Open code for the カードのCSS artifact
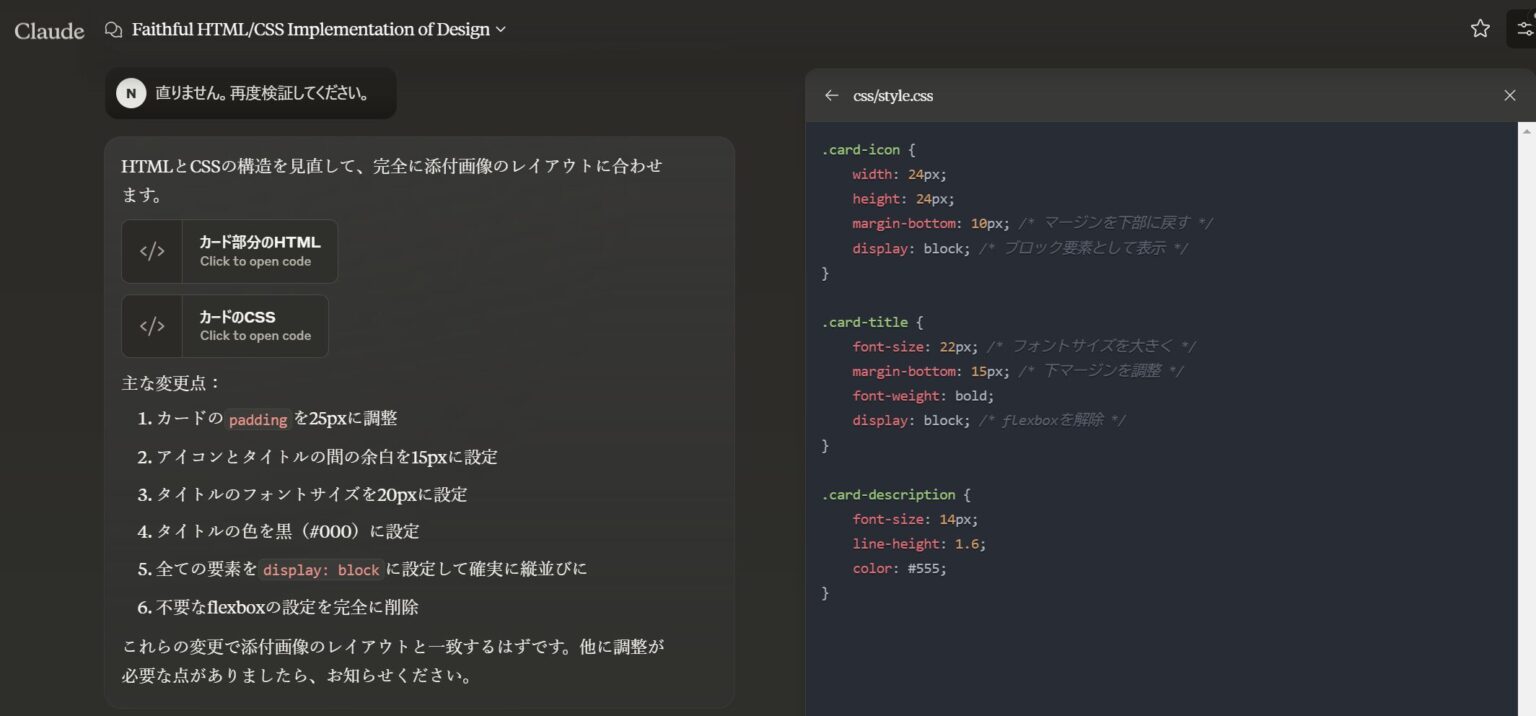 click(x=248, y=326)
